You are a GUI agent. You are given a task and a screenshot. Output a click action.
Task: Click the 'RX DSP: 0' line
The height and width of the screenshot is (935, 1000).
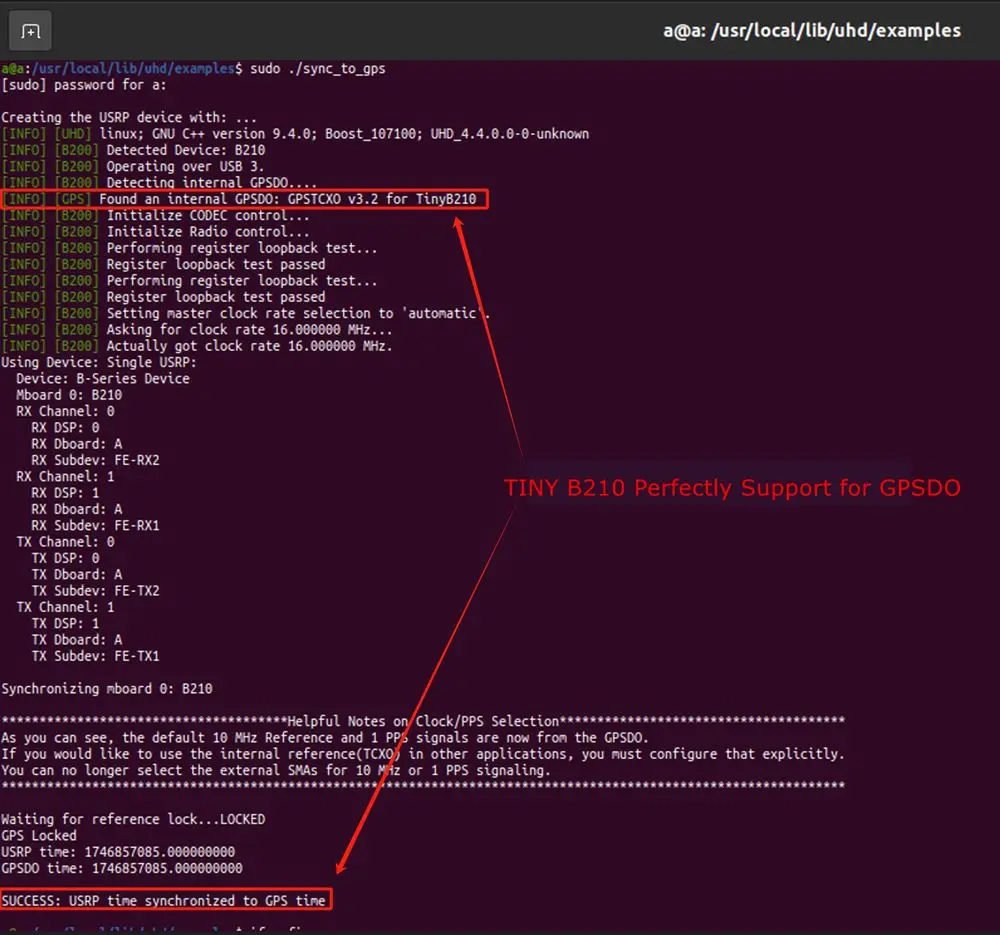point(65,428)
